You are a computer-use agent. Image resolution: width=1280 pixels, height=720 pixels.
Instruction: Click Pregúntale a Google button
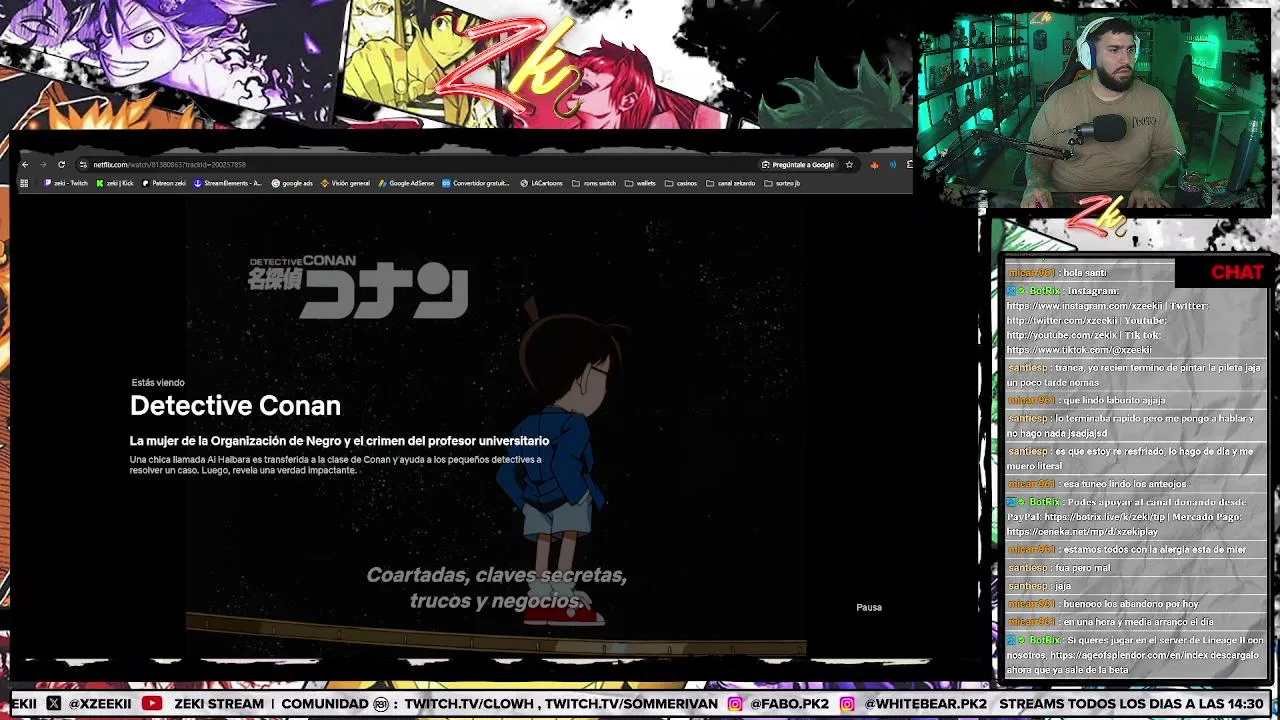point(798,164)
